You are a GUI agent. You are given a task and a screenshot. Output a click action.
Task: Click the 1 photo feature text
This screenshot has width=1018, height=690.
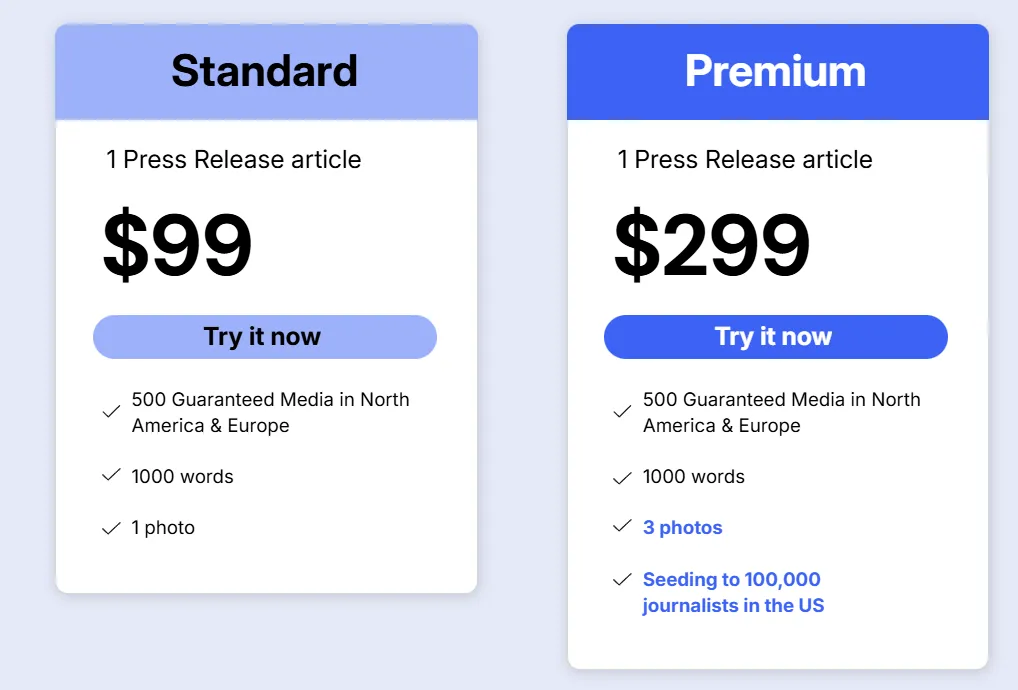[163, 528]
